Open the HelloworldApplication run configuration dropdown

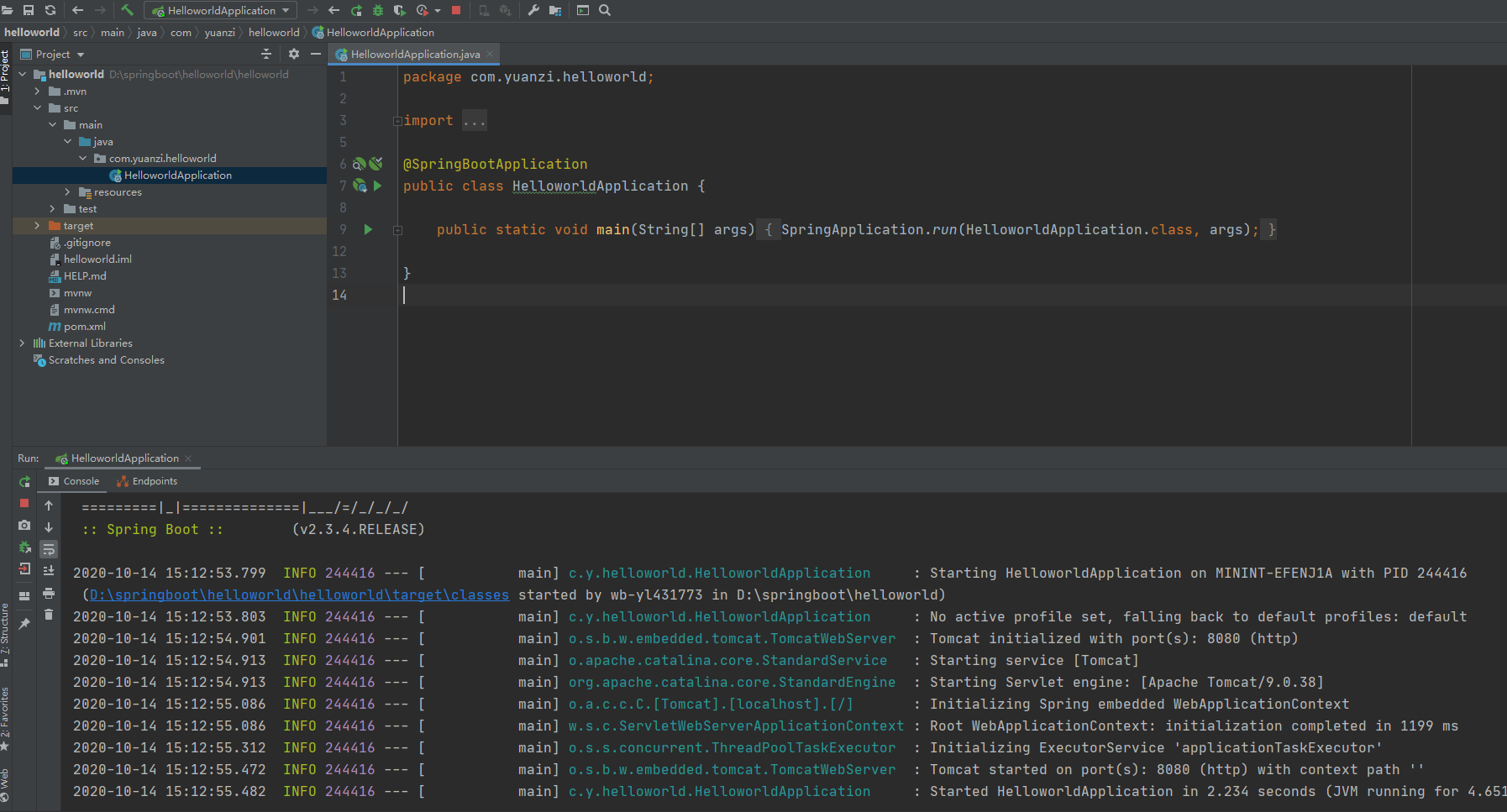pos(220,10)
